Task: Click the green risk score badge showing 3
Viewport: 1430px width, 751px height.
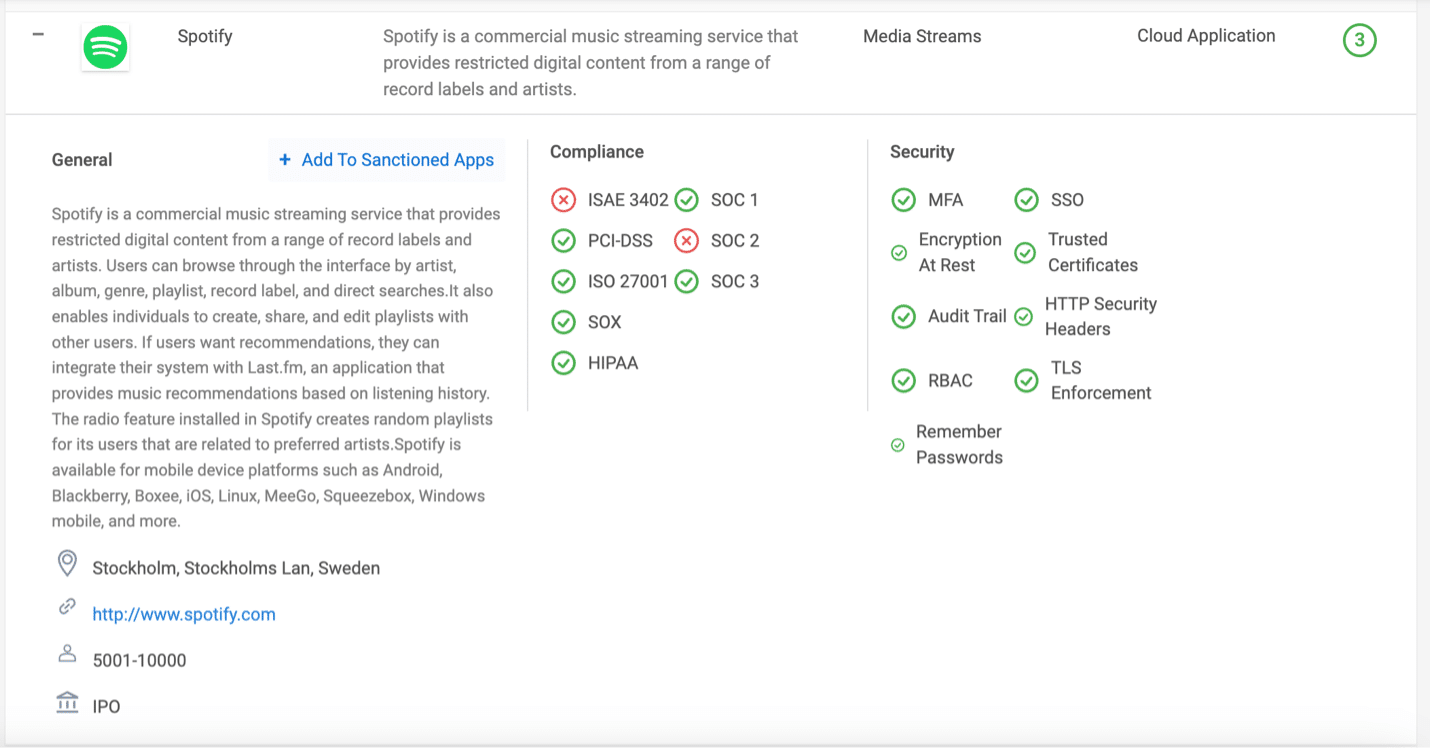Action: click(1359, 41)
